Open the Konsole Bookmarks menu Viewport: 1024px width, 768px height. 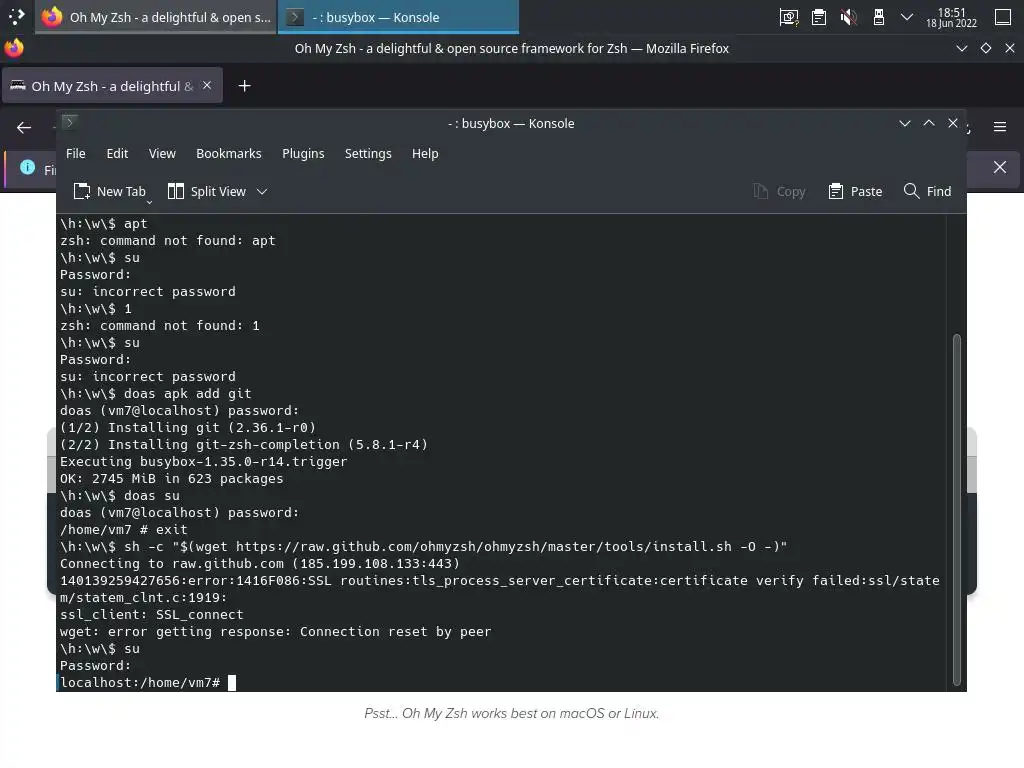pos(229,153)
